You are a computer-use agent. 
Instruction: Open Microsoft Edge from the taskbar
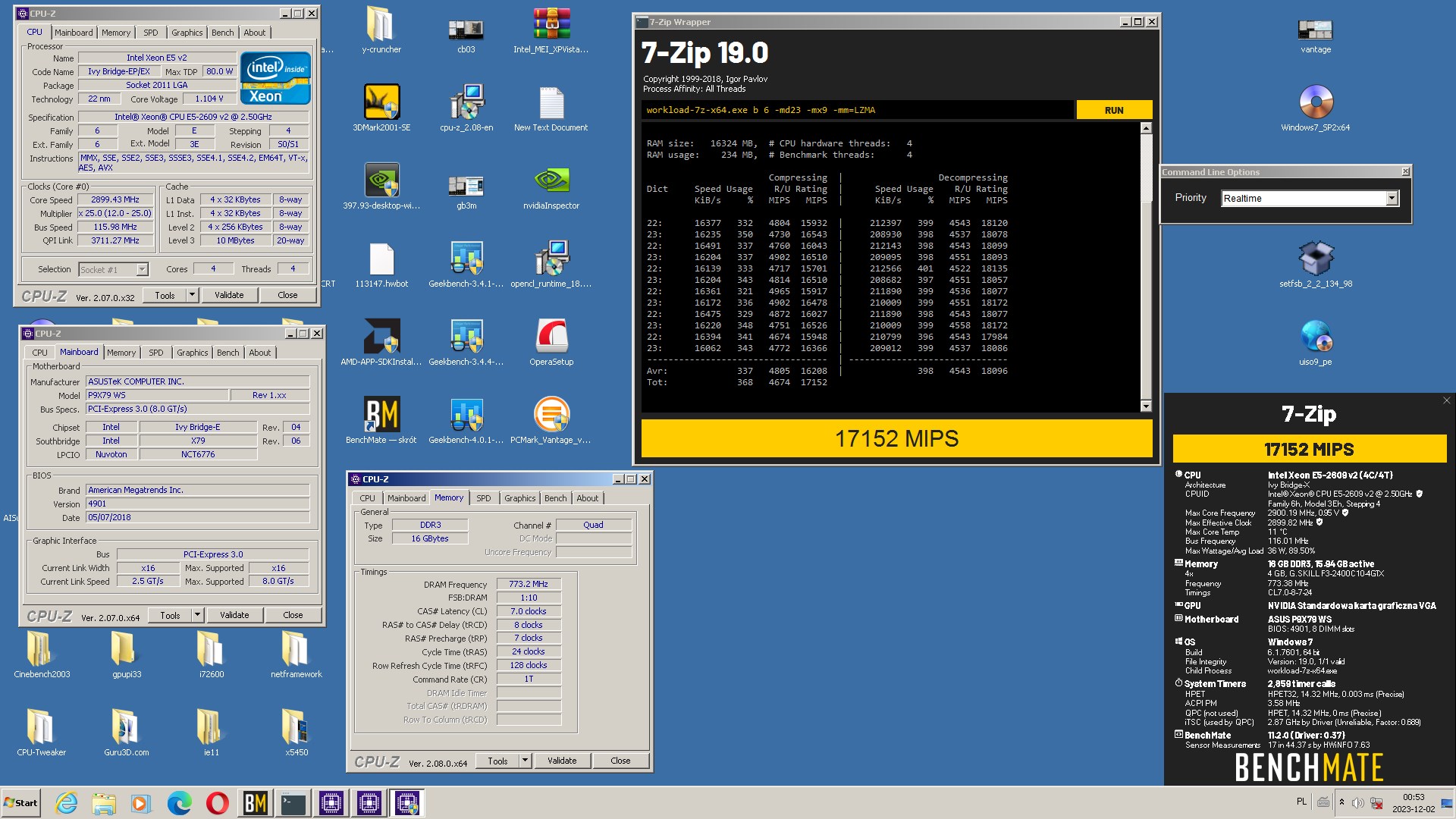pyautogui.click(x=179, y=803)
